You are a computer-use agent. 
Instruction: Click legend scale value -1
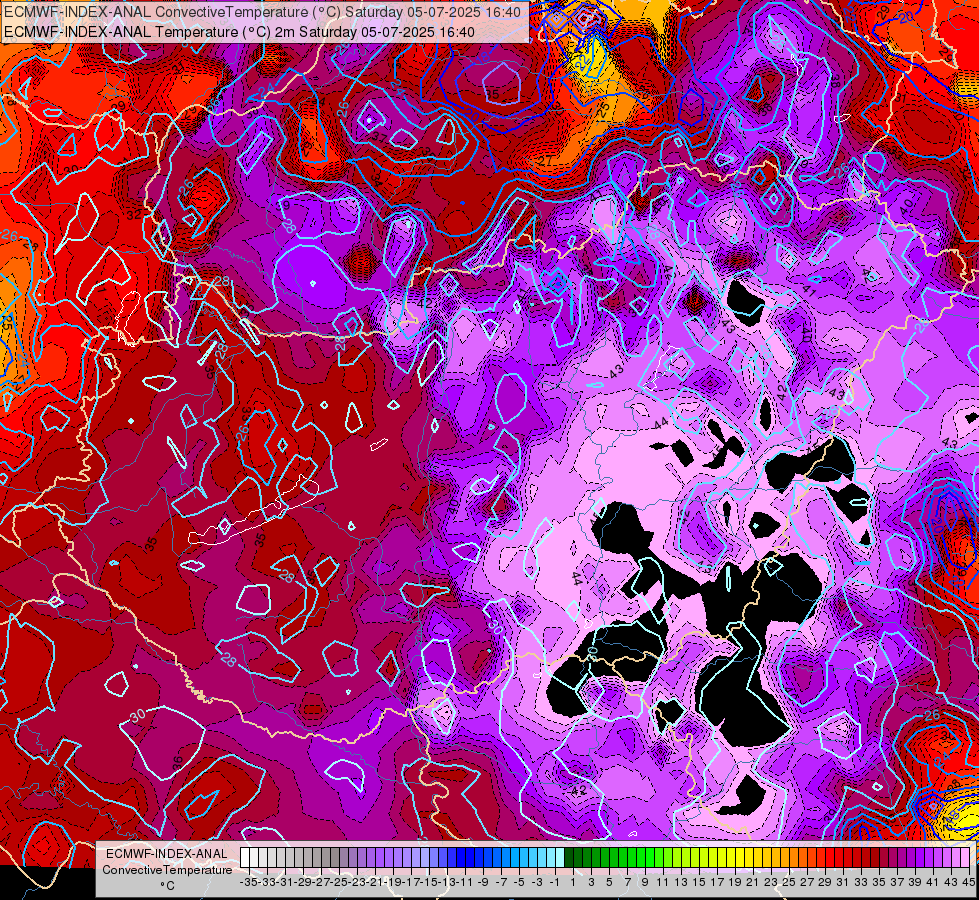pos(554,882)
